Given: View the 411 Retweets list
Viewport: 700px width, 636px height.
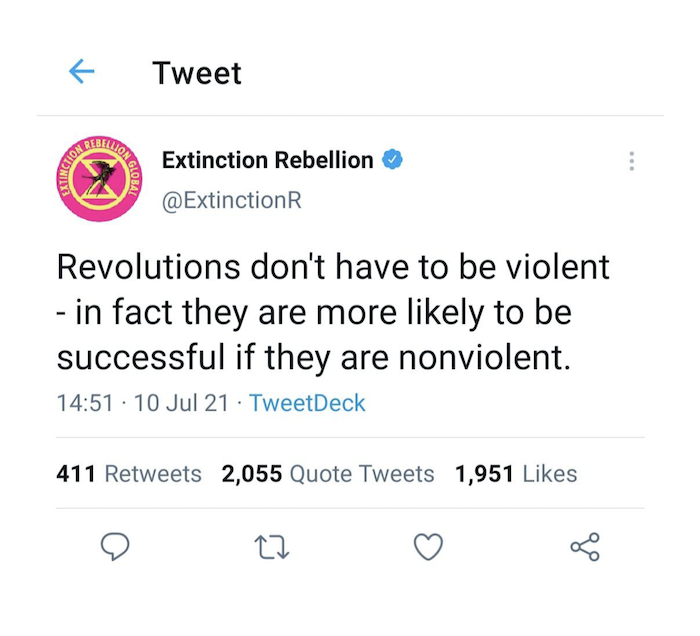Looking at the screenshot, I should (x=129, y=474).
